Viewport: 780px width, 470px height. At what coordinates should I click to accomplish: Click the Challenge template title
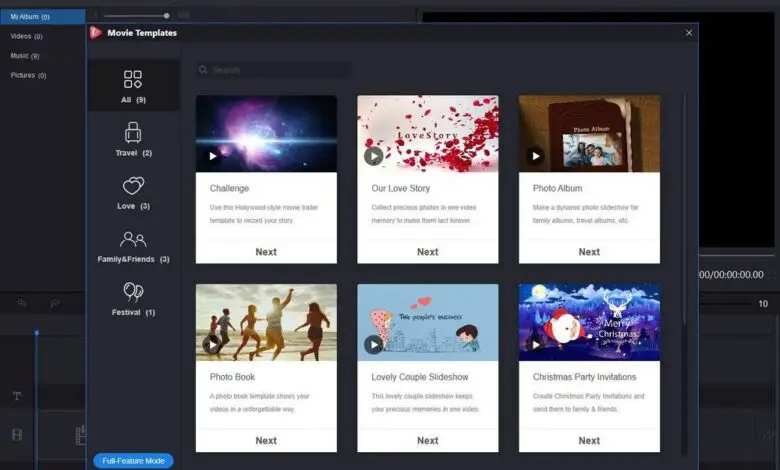[x=229, y=188]
